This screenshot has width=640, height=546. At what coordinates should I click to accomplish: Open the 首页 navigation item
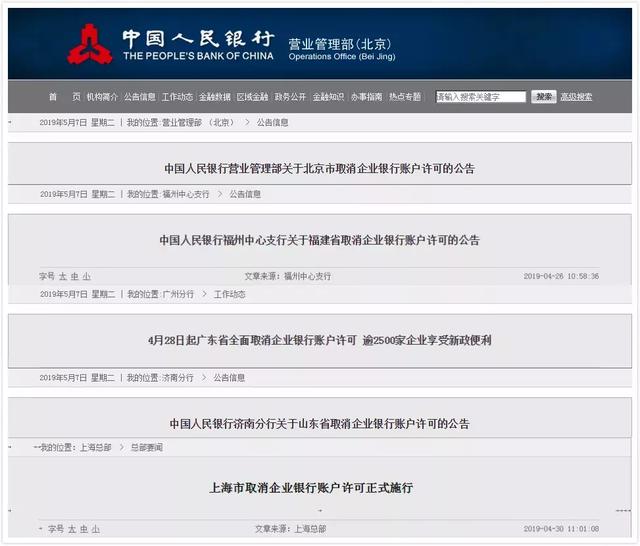pyautogui.click(x=64, y=97)
